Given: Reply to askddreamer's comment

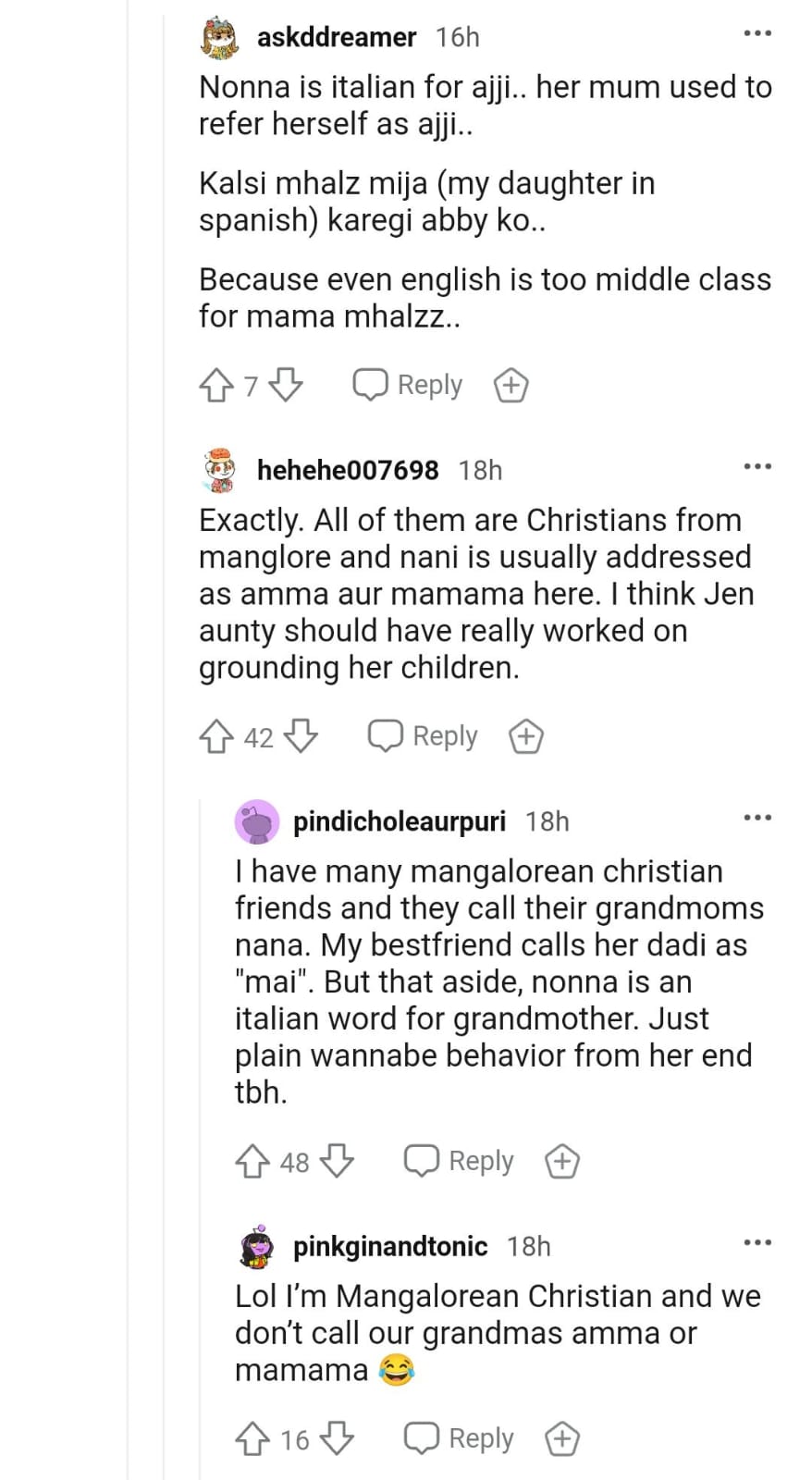Looking at the screenshot, I should (x=408, y=385).
